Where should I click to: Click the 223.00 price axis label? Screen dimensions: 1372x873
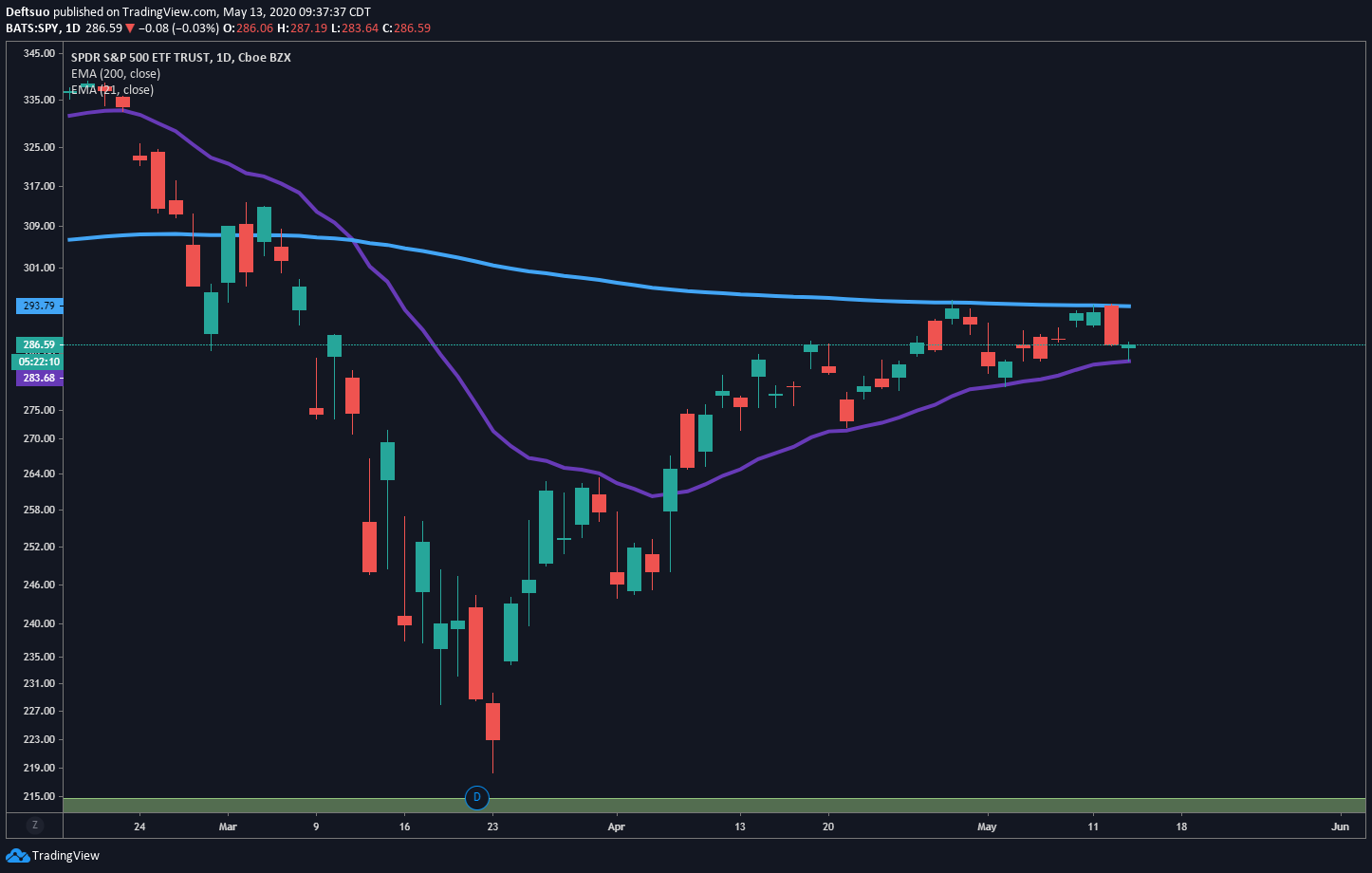coord(39,739)
